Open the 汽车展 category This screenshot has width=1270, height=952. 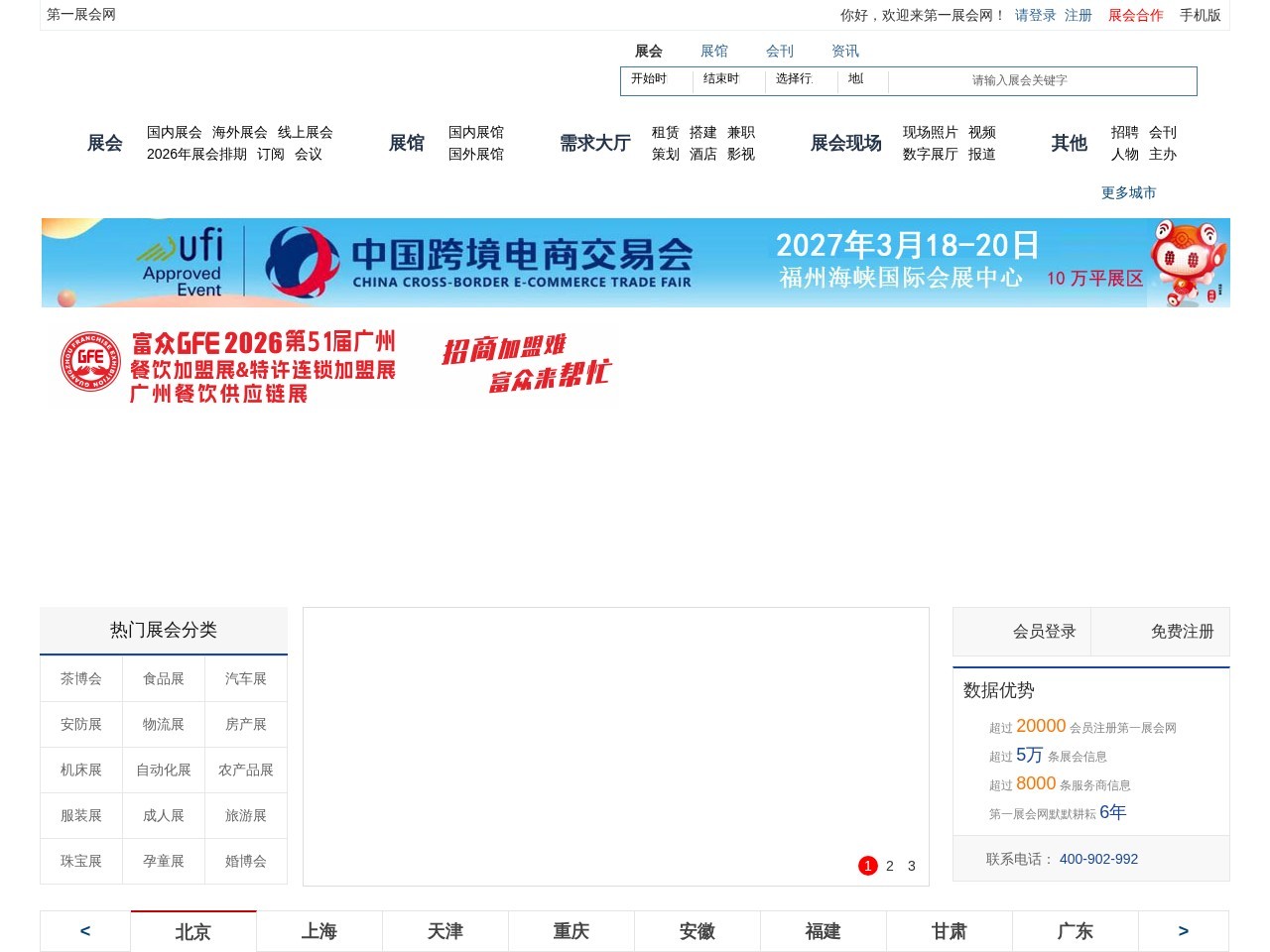point(246,679)
